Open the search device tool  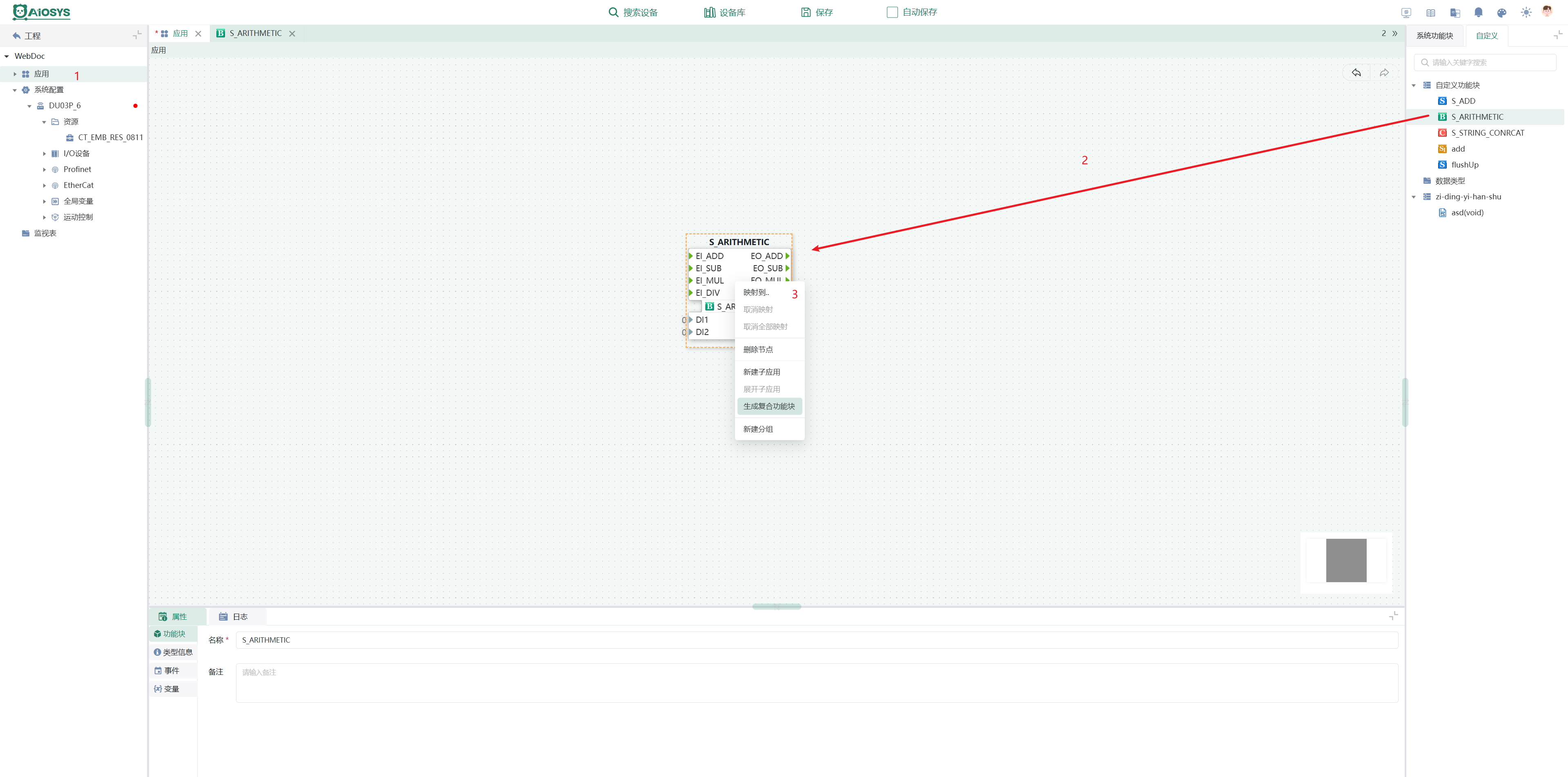[x=633, y=12]
